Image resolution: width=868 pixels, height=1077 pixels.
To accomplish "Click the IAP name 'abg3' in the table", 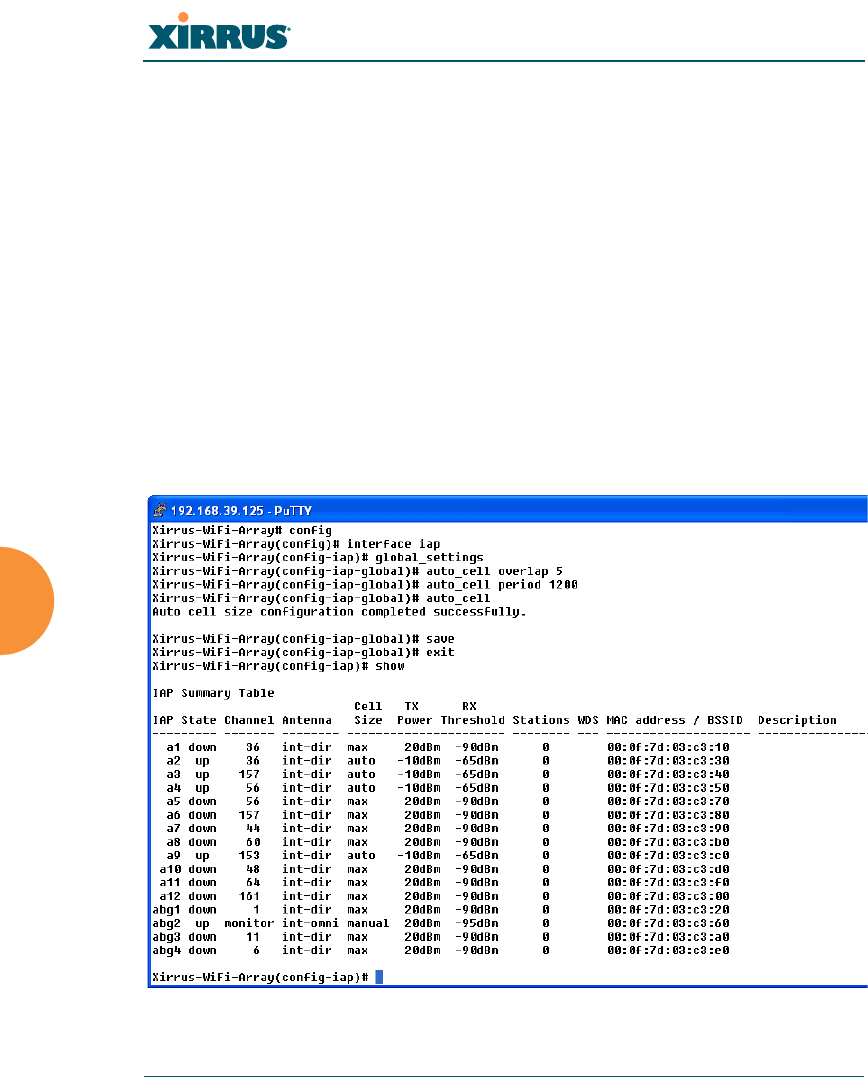I will 166,937.
